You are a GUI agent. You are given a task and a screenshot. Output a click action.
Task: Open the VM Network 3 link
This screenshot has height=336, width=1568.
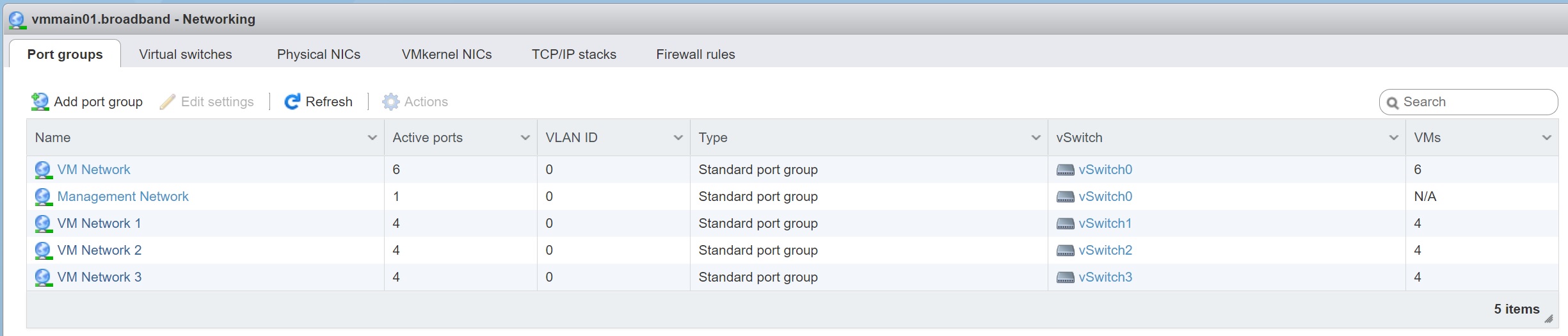point(99,277)
